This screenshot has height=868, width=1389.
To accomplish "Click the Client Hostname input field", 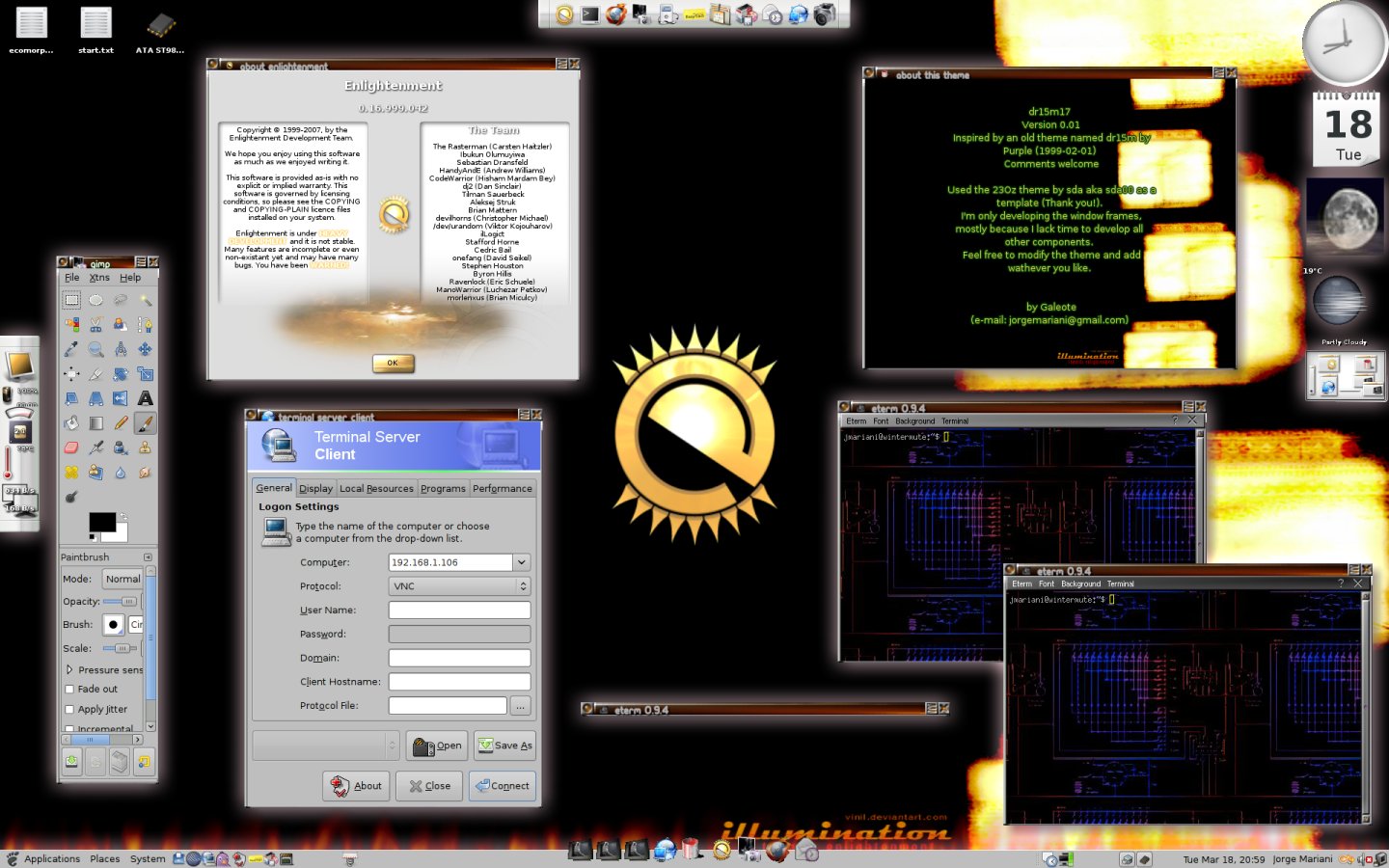I will pos(459,682).
